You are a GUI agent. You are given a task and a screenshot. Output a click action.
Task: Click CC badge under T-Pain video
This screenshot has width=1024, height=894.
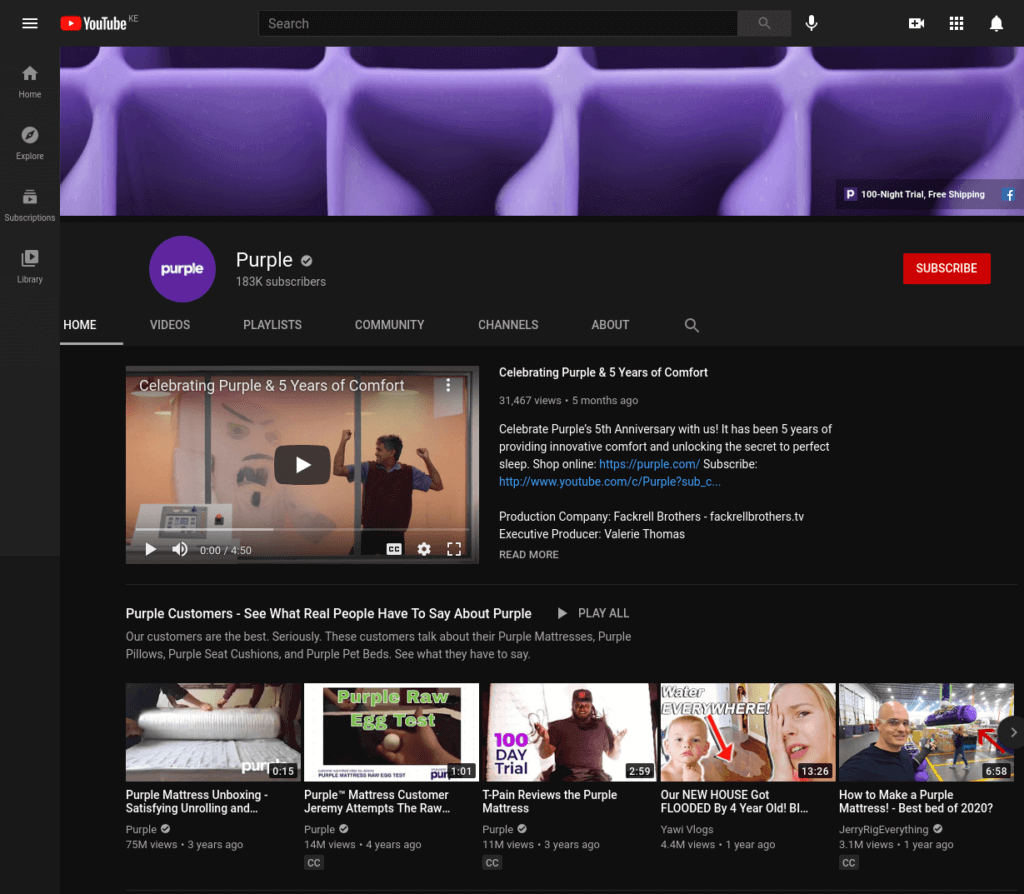click(x=492, y=863)
